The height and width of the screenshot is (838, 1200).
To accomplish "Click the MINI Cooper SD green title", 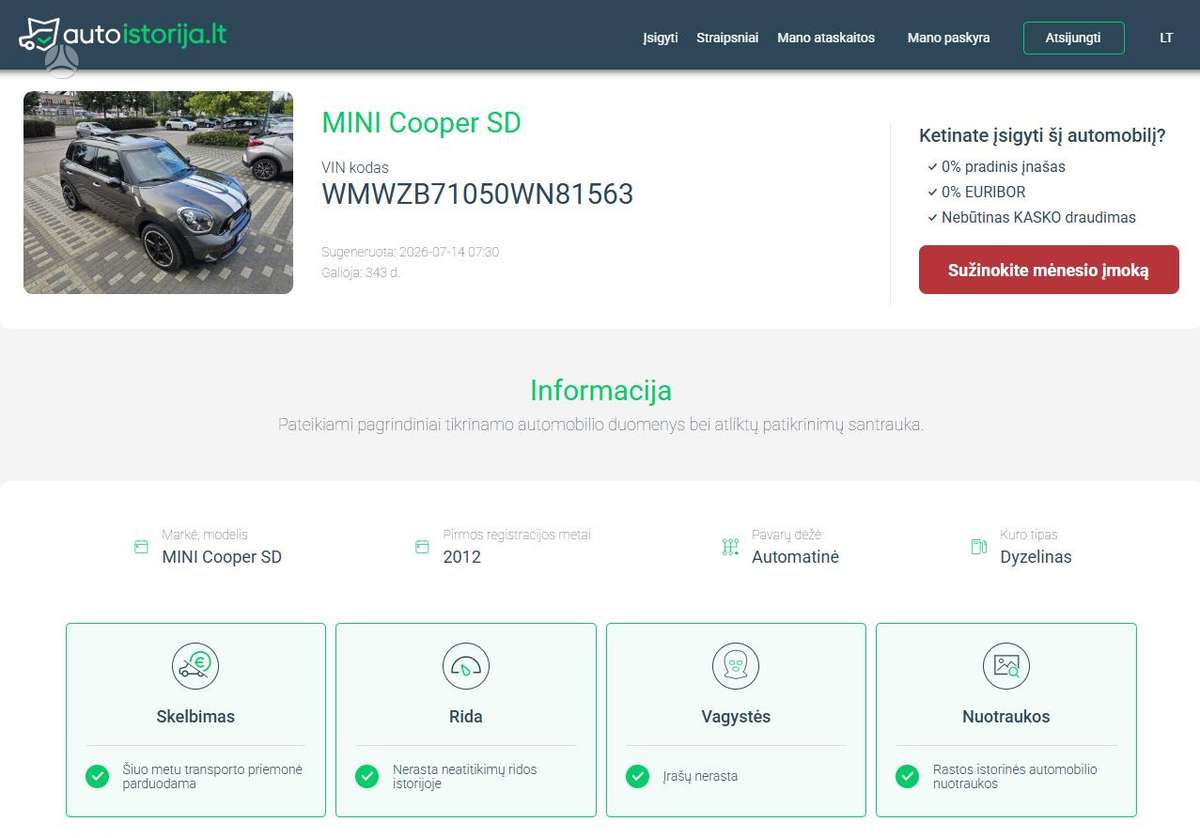I will 421,123.
